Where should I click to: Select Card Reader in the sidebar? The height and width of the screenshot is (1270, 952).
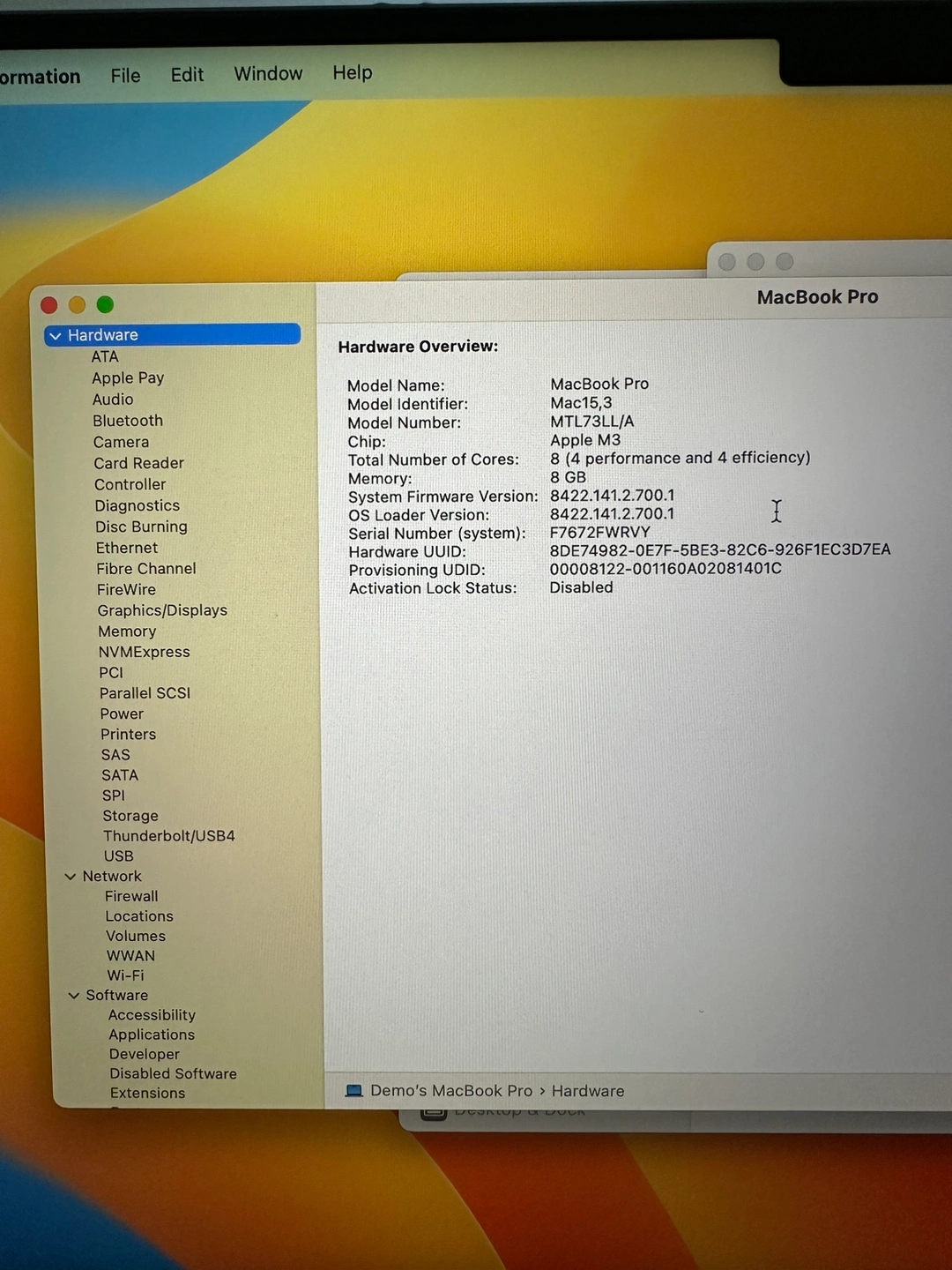(139, 463)
